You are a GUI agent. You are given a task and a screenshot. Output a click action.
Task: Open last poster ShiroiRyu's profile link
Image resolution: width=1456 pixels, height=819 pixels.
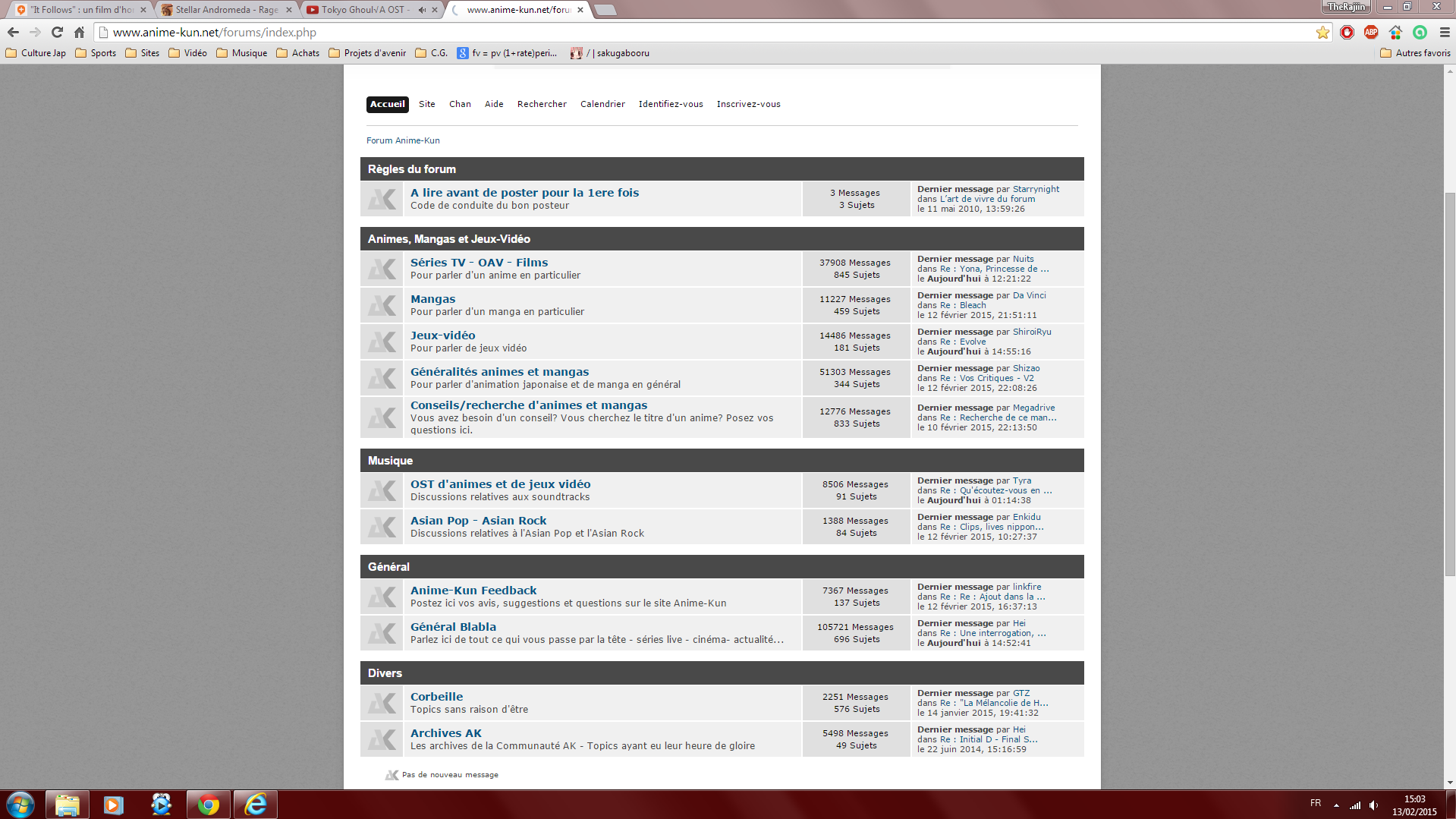[1032, 332]
